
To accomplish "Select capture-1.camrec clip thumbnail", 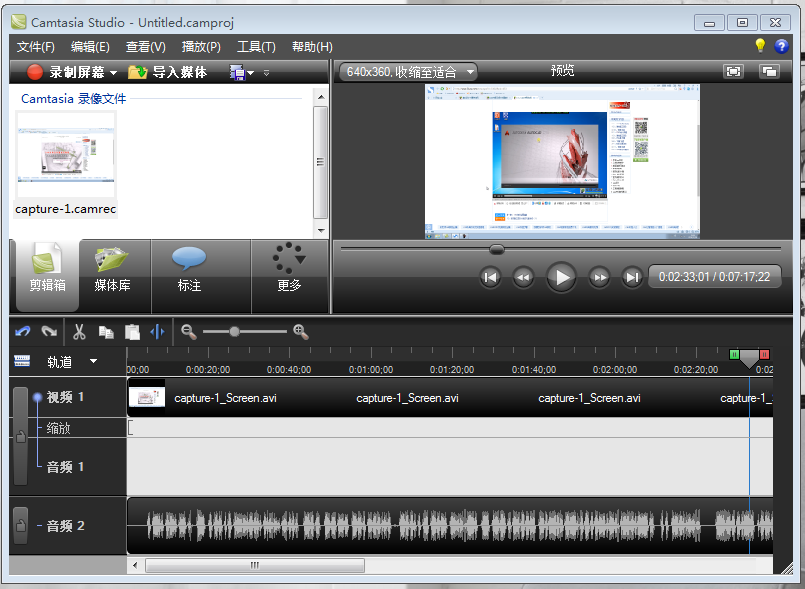I will click(x=66, y=154).
